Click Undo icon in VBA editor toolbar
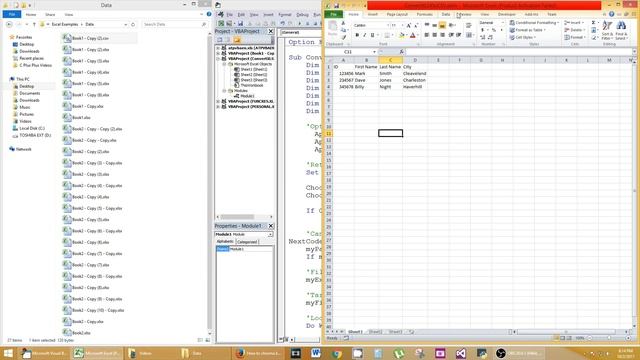The width and height of the screenshot is (640, 360). [x=282, y=24]
